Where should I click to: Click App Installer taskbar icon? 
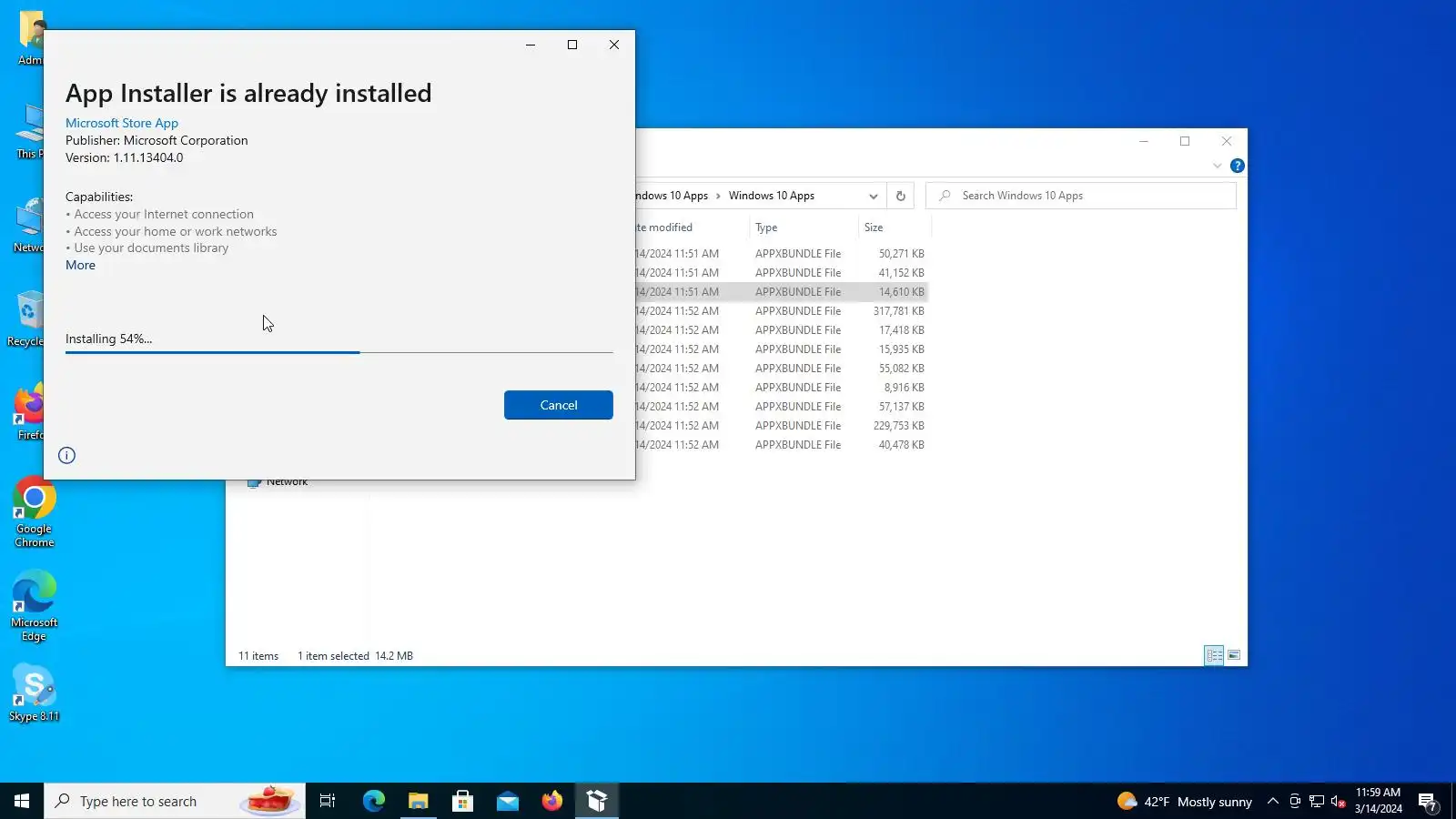click(x=597, y=801)
